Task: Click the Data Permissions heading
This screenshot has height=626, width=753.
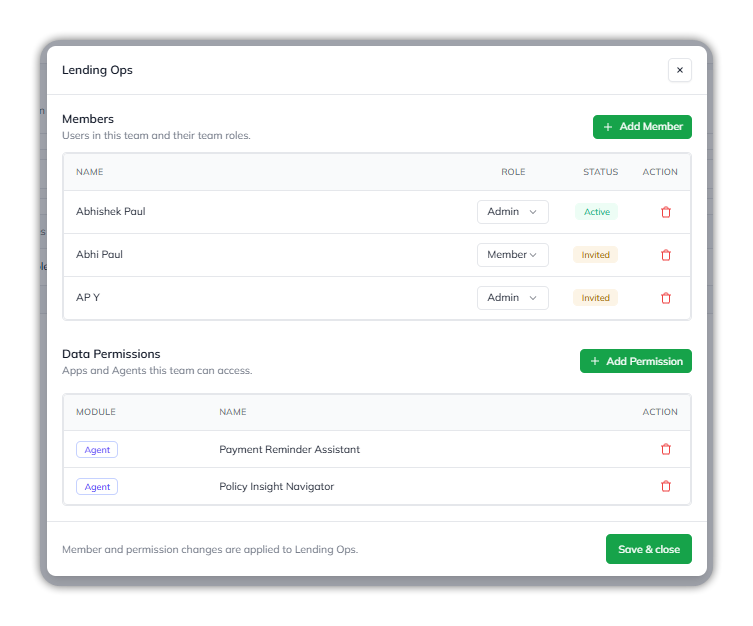Action: click(x=111, y=354)
